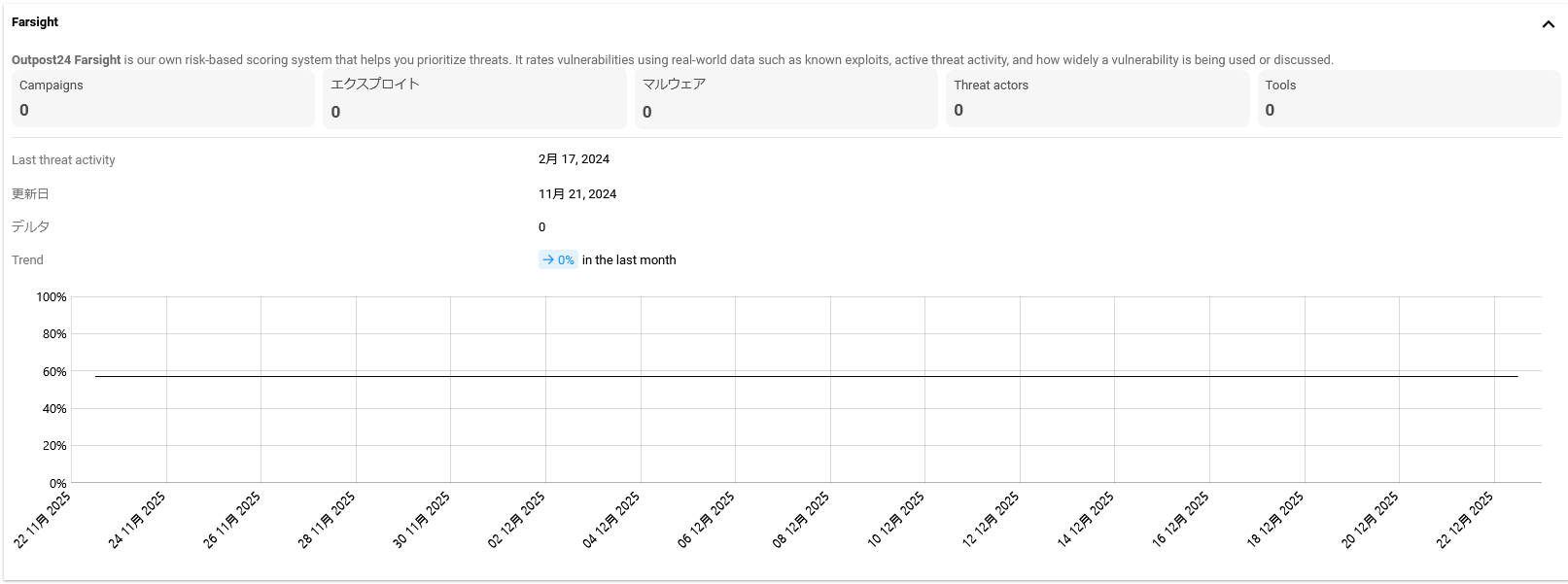
Task: Select the Tools stat card
Action: [1409, 98]
